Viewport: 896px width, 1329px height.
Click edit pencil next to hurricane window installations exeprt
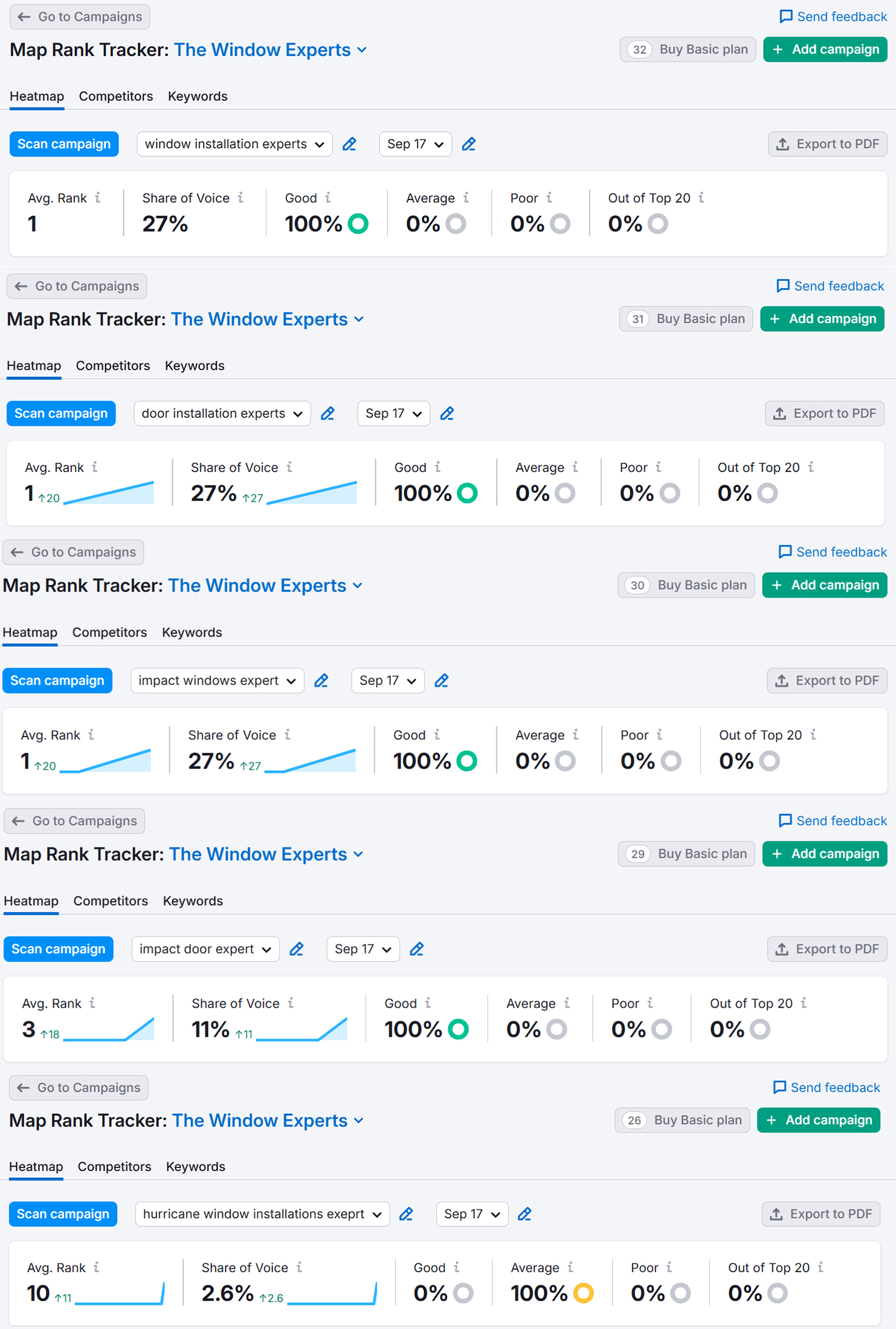click(406, 1214)
